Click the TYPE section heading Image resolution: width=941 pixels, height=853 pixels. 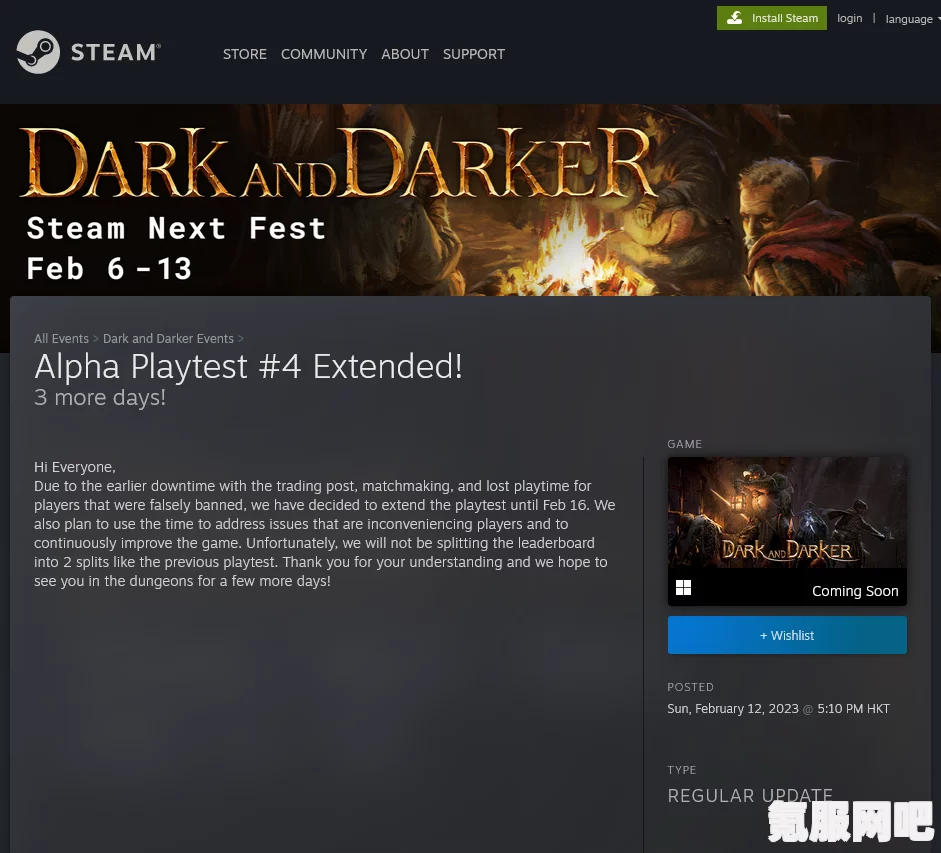coord(682,770)
